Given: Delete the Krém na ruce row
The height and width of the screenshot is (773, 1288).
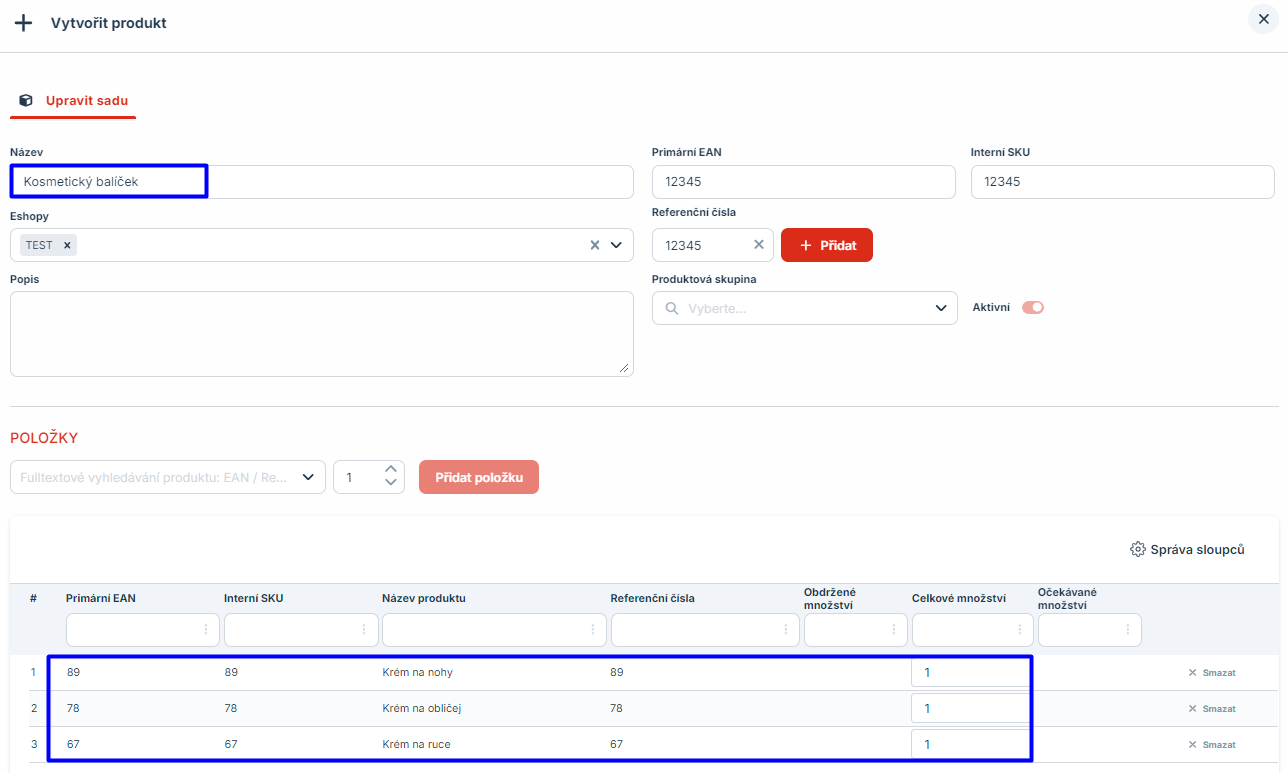Looking at the screenshot, I should 1211,745.
